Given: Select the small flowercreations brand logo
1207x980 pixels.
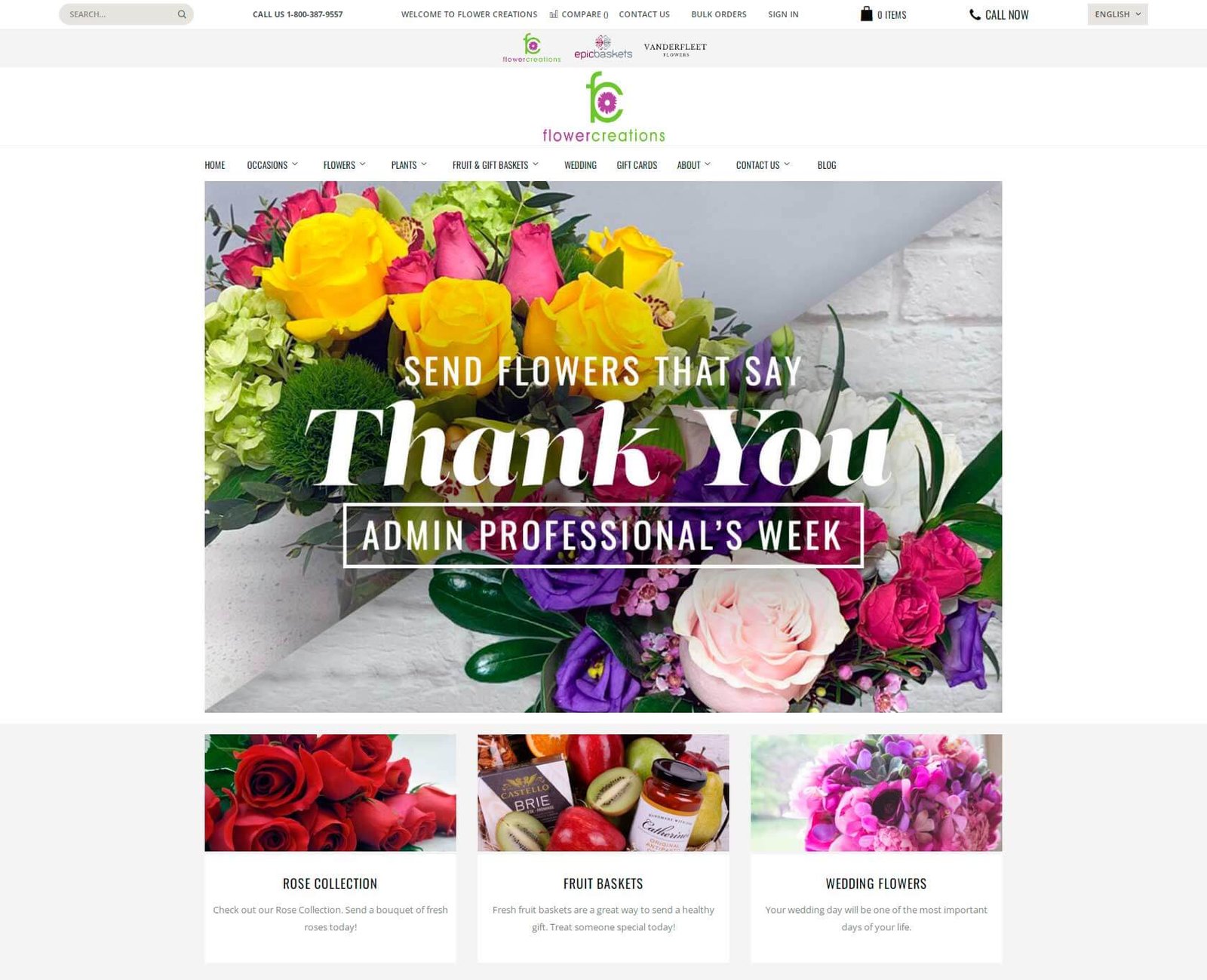Looking at the screenshot, I should click(x=532, y=48).
